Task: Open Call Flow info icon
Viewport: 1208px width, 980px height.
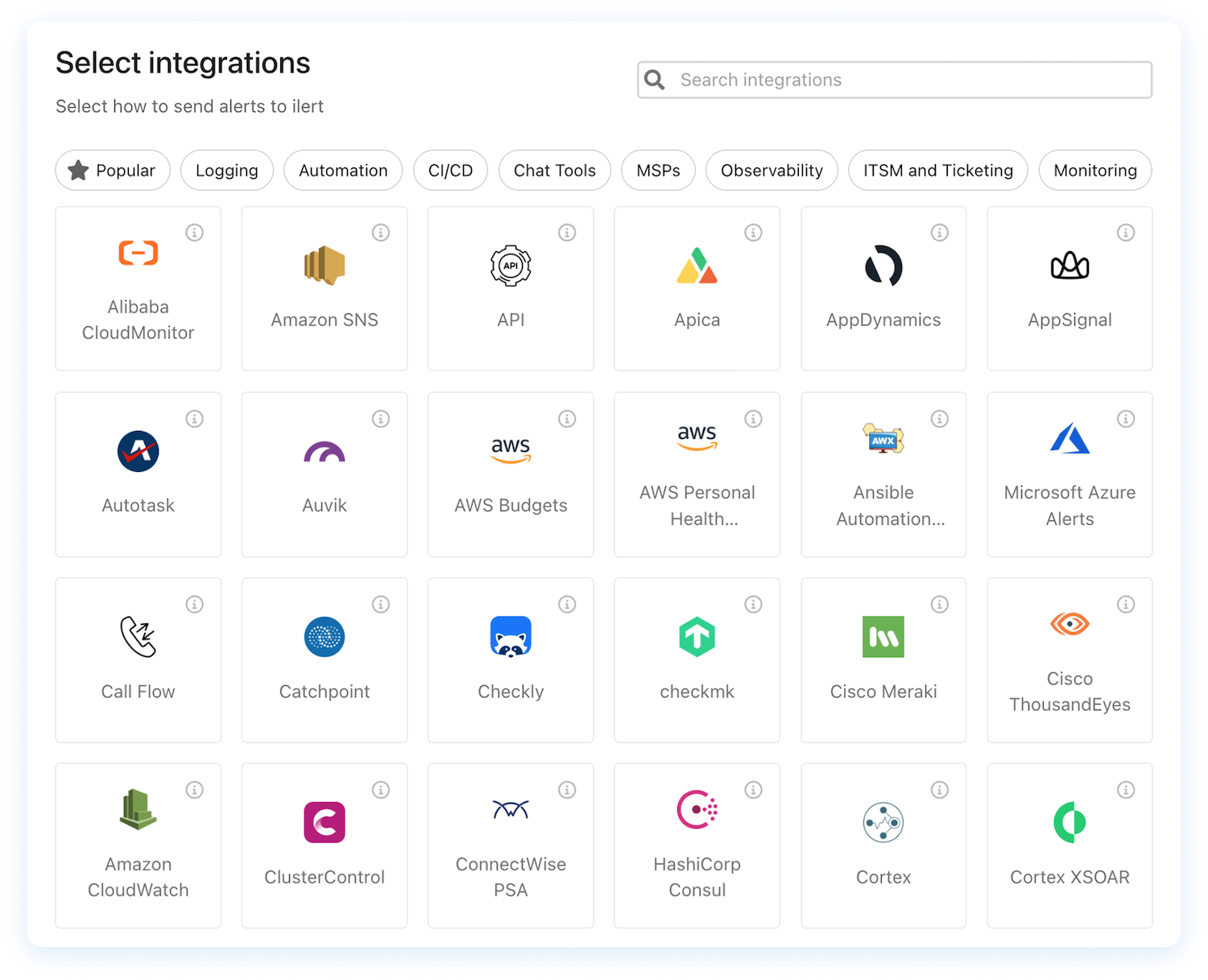Action: 195,604
